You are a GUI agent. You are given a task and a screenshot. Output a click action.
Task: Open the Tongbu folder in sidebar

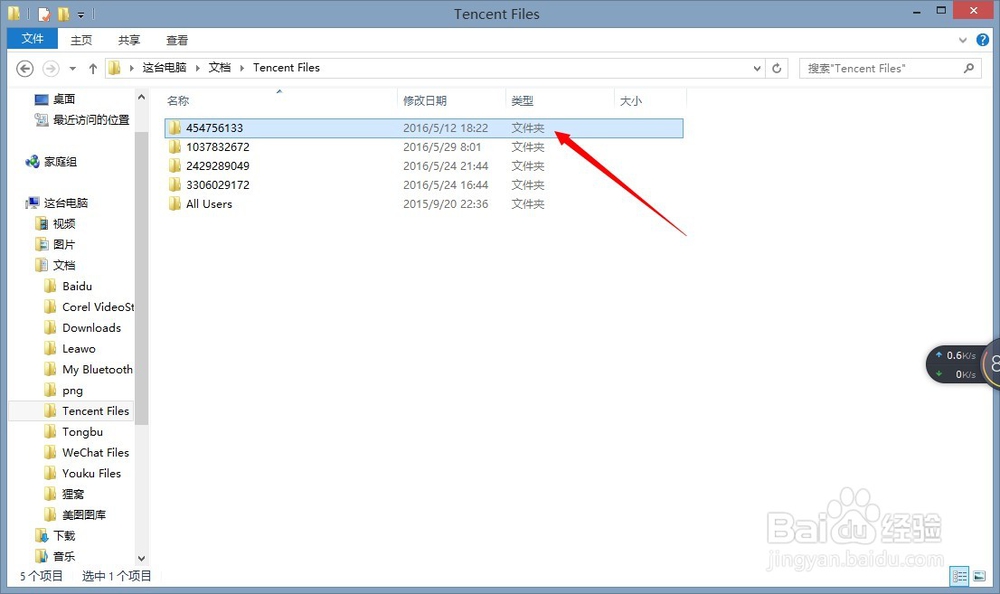click(x=82, y=432)
